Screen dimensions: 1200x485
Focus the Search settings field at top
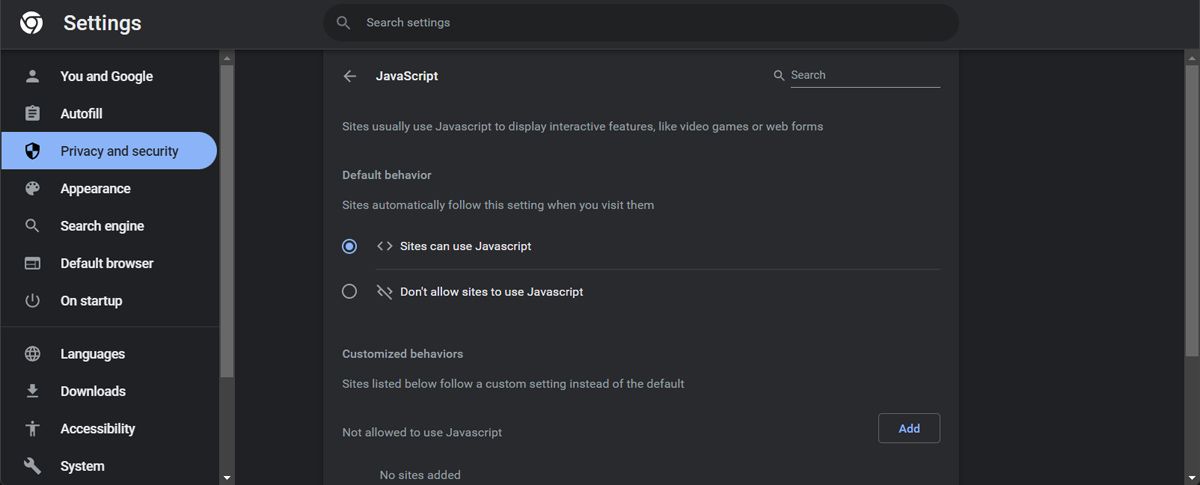pos(641,22)
